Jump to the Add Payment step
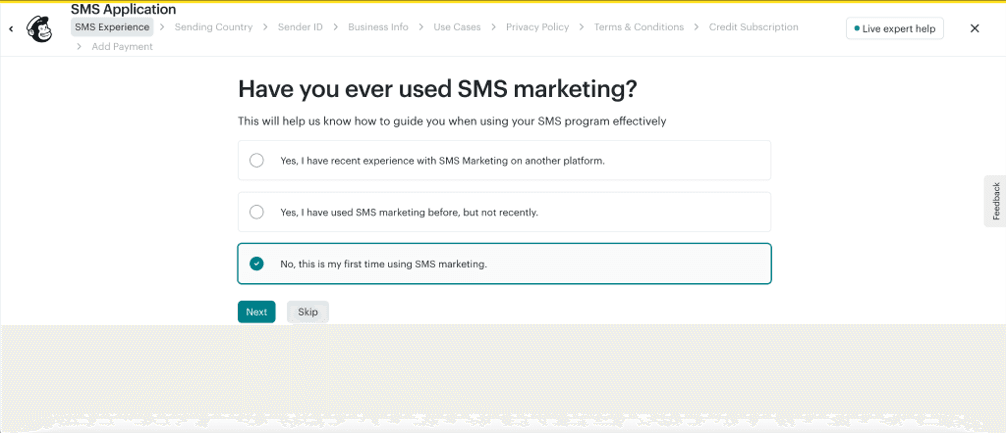This screenshot has width=1006, height=433. [122, 46]
